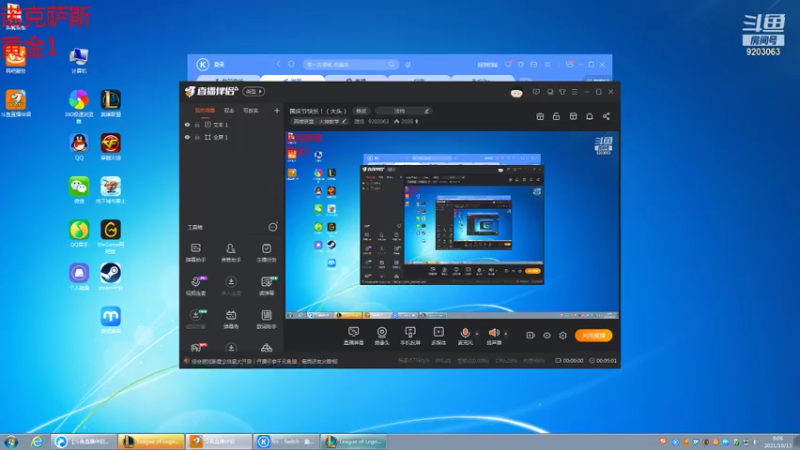
Task: Open speaker options arrow next to speaker
Action: point(506,334)
